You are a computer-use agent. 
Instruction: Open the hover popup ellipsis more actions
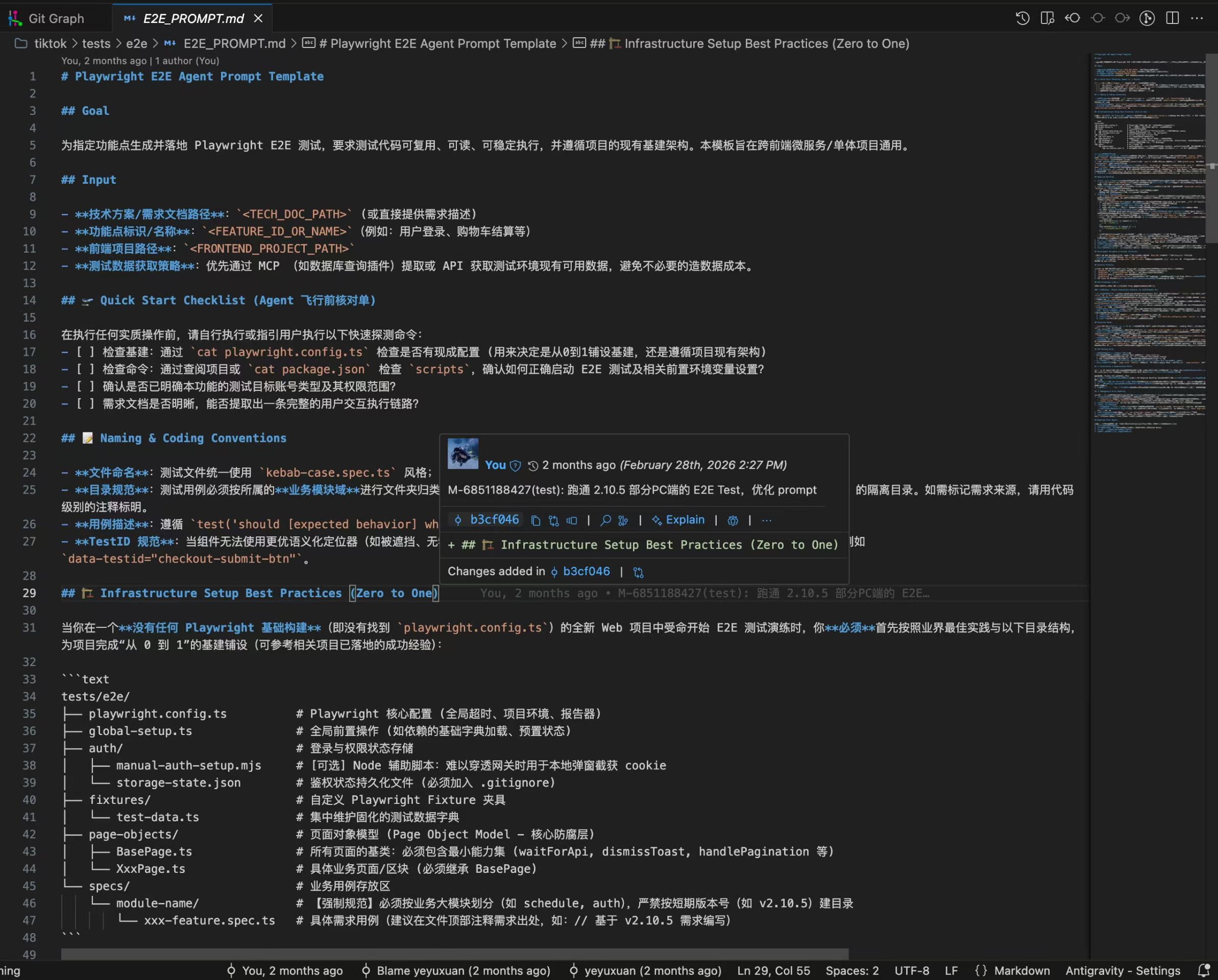[766, 520]
